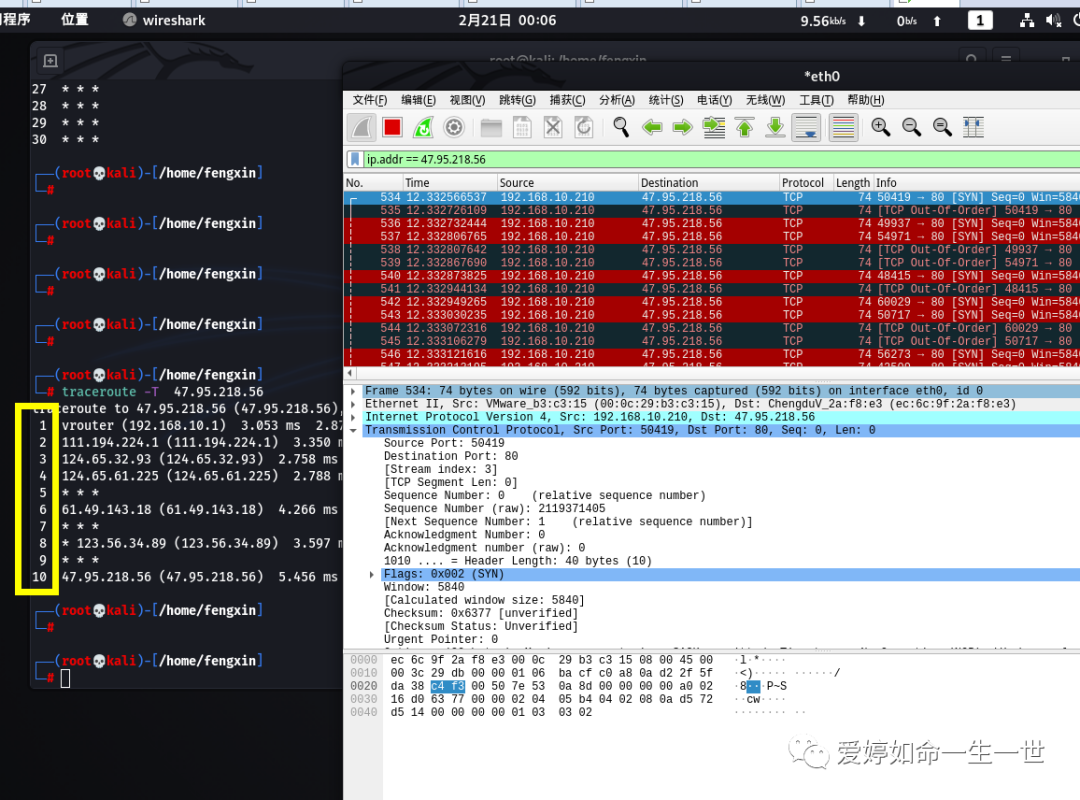Toggle auto-scroll to the last packet
This screenshot has width=1080, height=800.
click(806, 127)
